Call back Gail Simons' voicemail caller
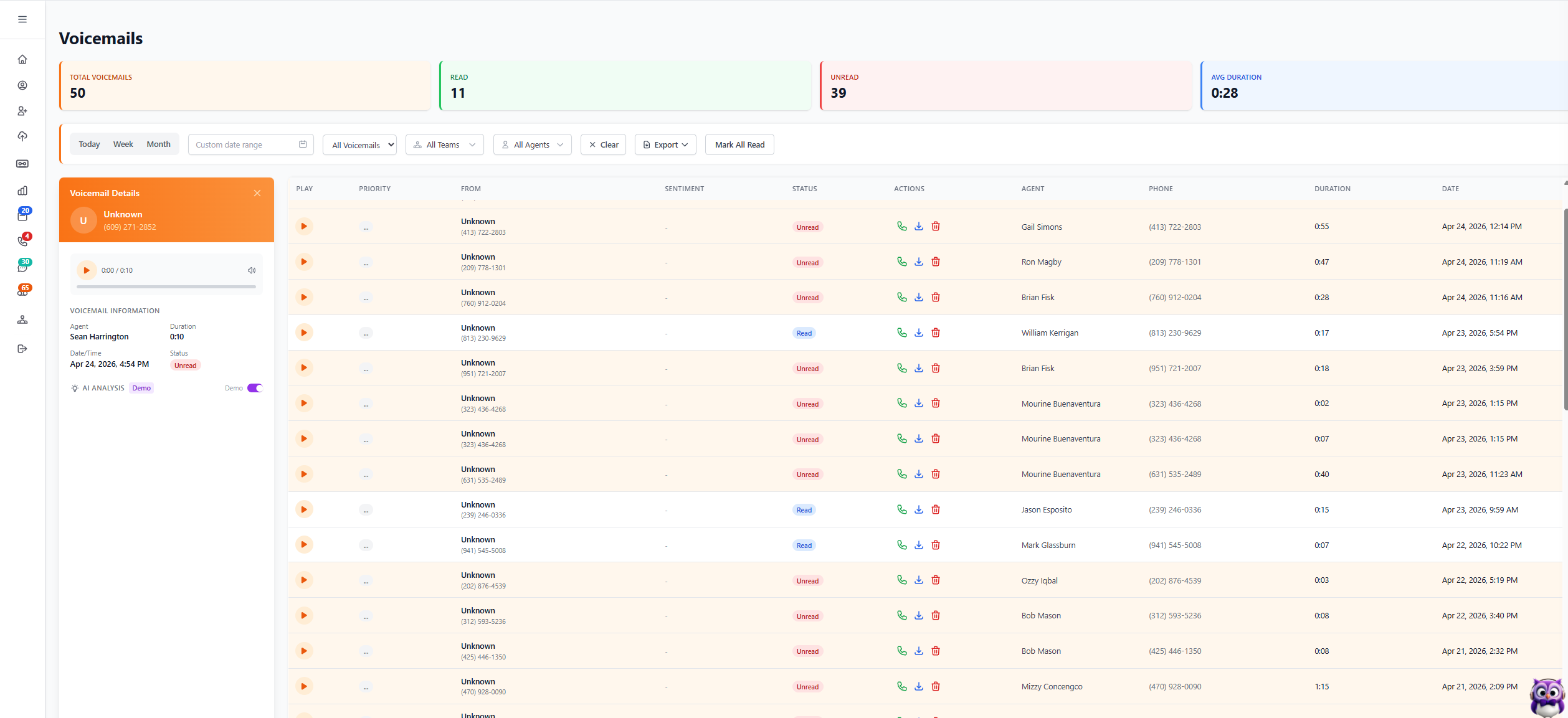1568x718 pixels. point(901,226)
